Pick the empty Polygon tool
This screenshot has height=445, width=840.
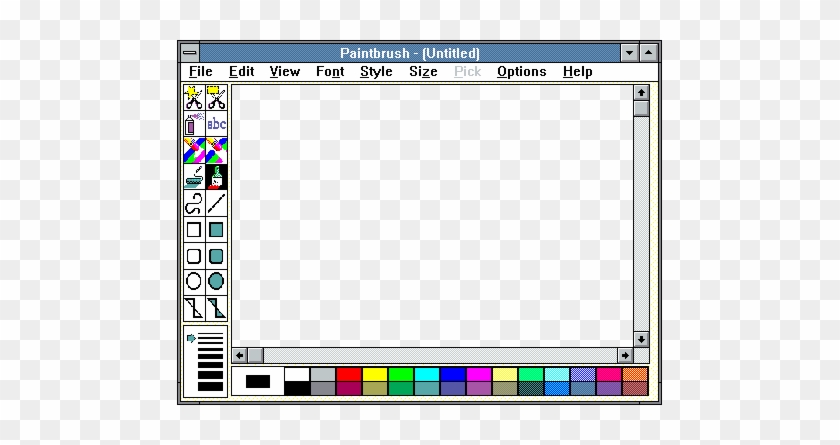[194, 308]
